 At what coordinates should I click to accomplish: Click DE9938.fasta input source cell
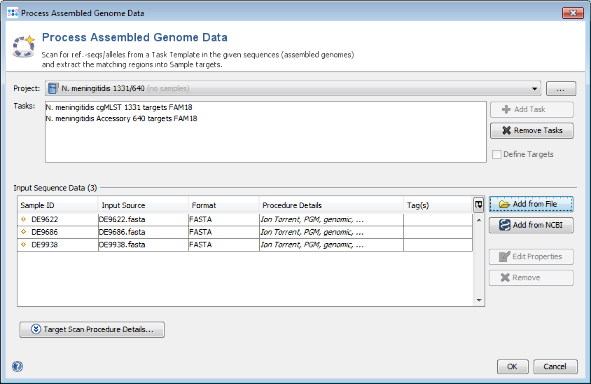pos(143,245)
